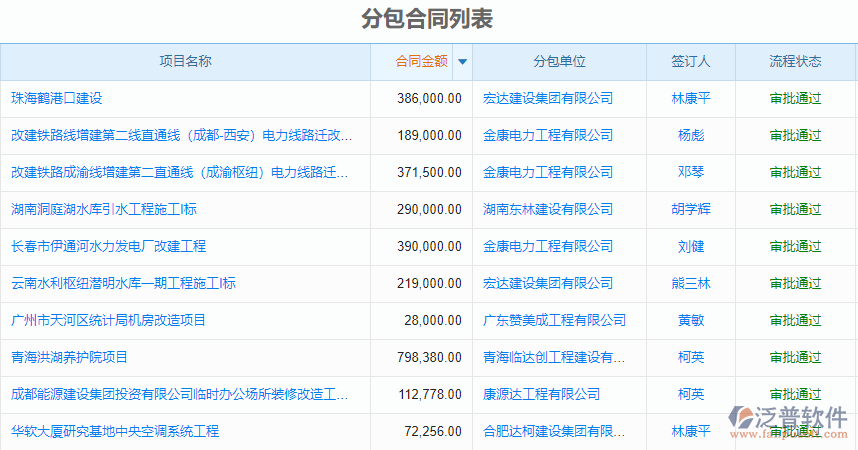Viewport: 858px width, 450px height.
Task: Open signer 柯英 in 康源达工程有限公司 row
Action: click(691, 394)
